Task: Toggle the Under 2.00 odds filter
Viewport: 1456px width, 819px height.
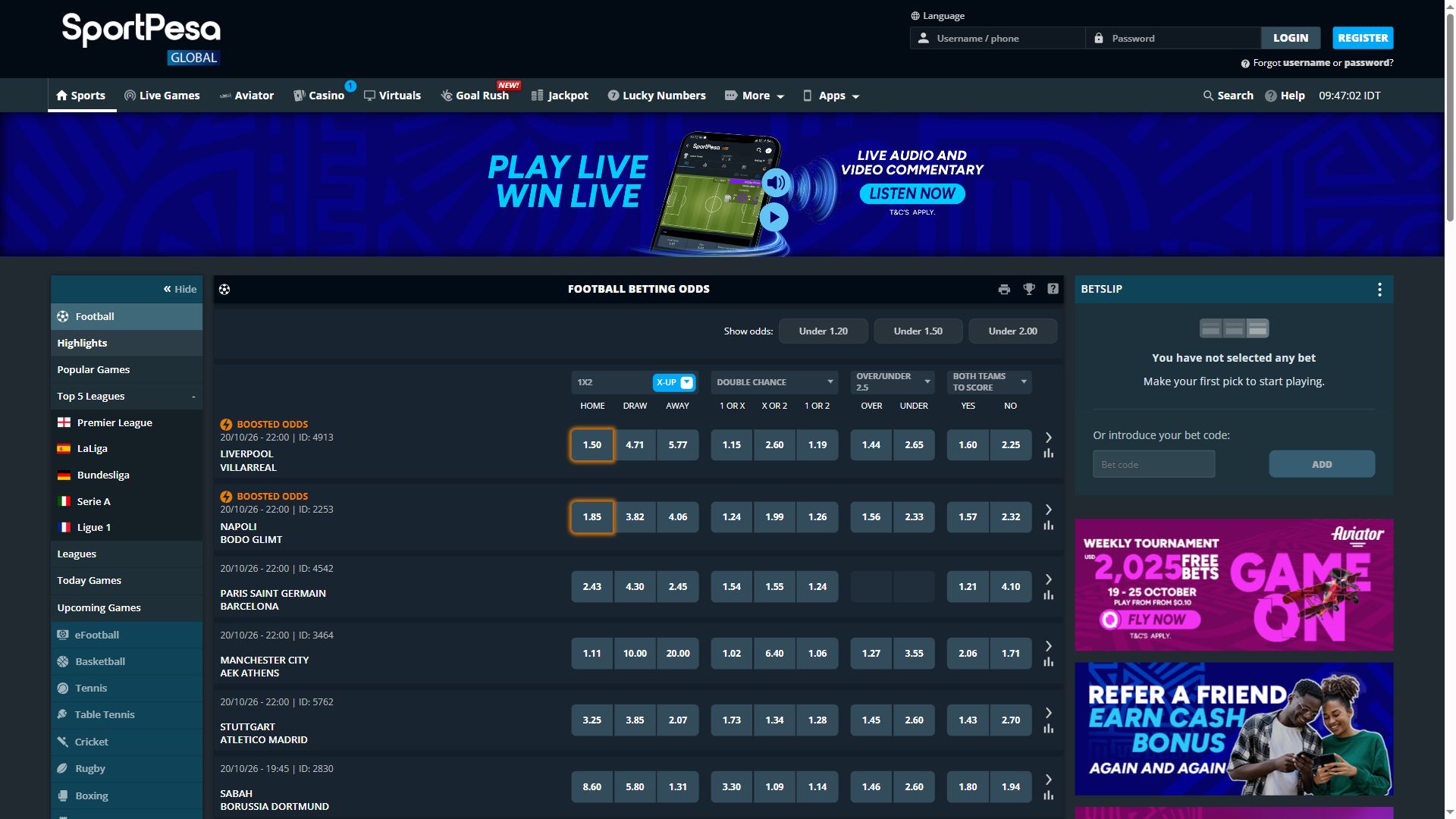Action: 1012,331
